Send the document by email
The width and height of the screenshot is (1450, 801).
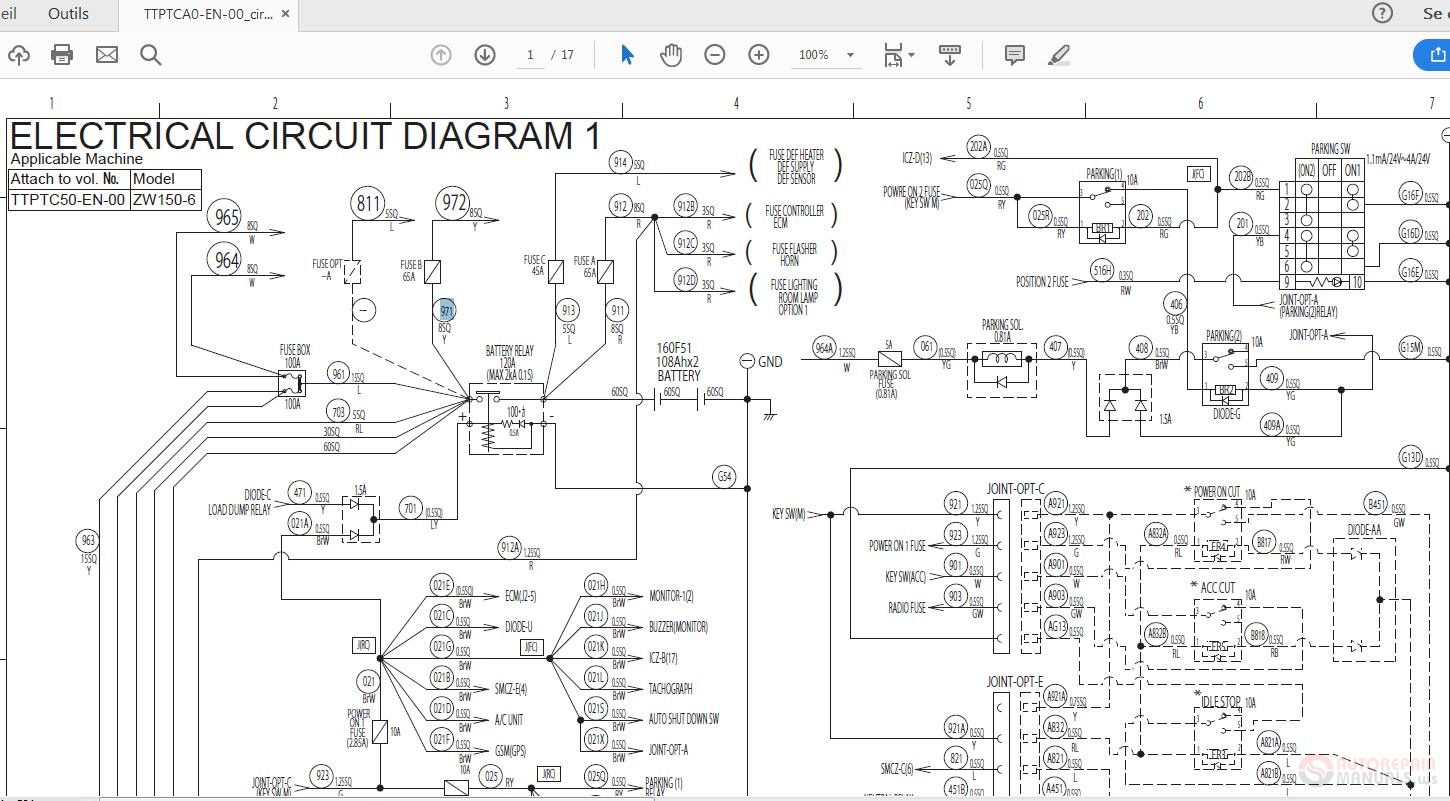[x=106, y=55]
